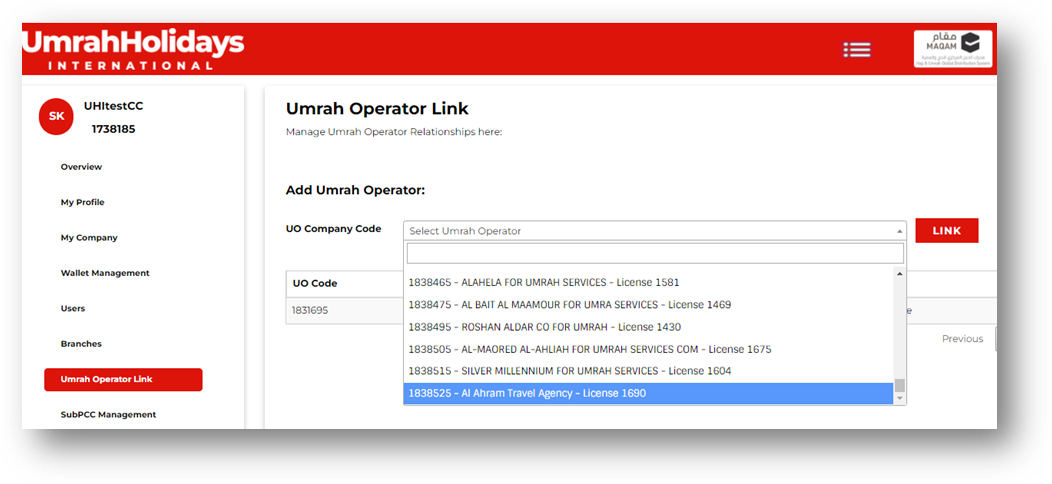The image size is (1052, 484).
Task: Click the 1738185 account number
Action: click(x=113, y=129)
